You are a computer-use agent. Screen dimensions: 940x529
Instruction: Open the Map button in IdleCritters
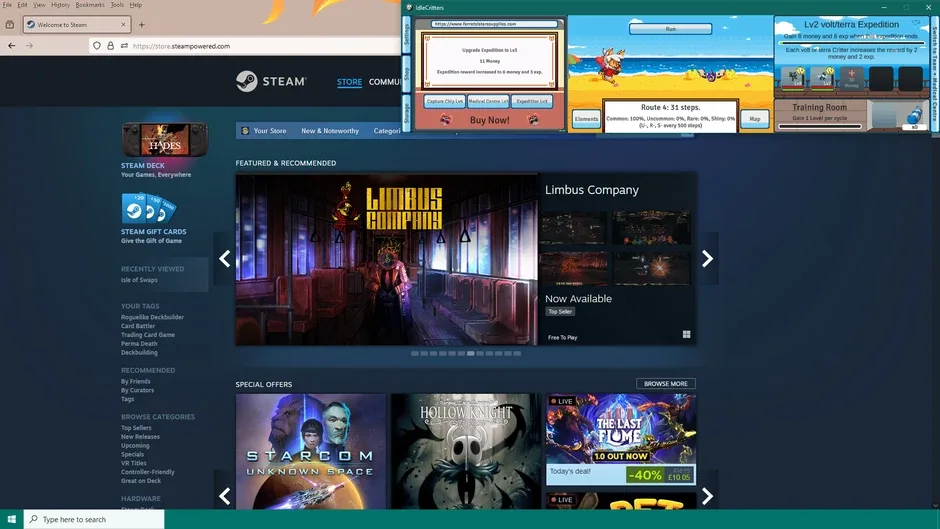[x=754, y=119]
